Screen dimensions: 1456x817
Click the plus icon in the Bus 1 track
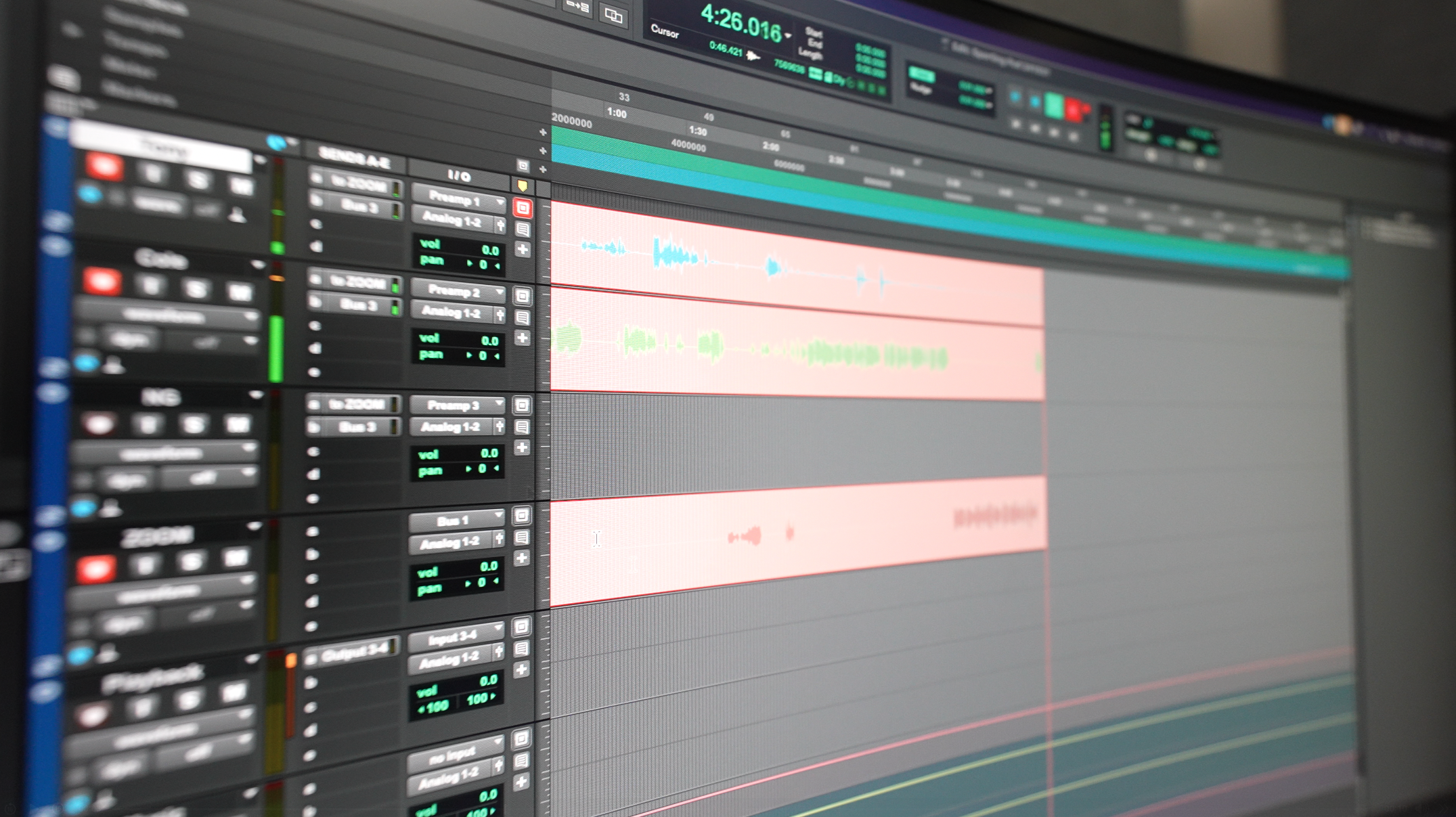[x=521, y=558]
